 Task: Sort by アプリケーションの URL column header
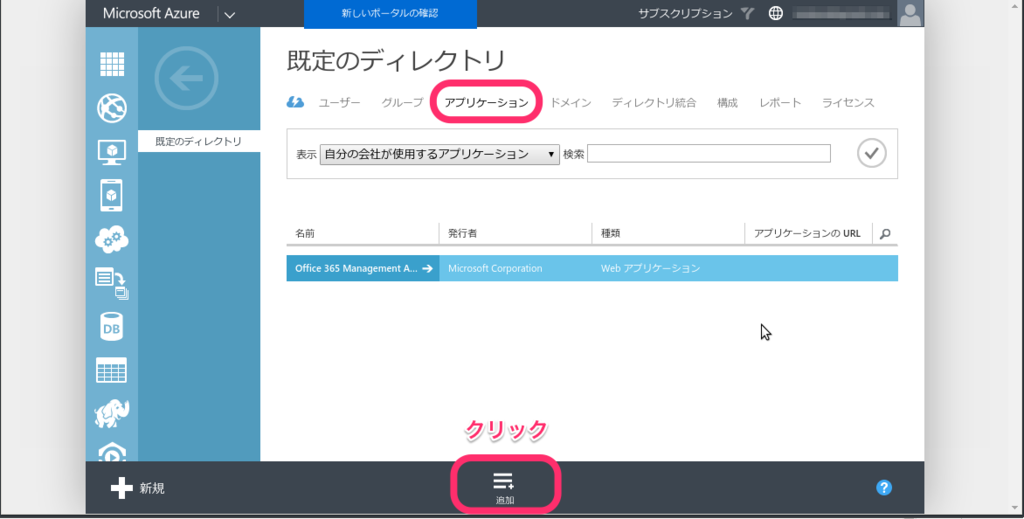tap(808, 234)
